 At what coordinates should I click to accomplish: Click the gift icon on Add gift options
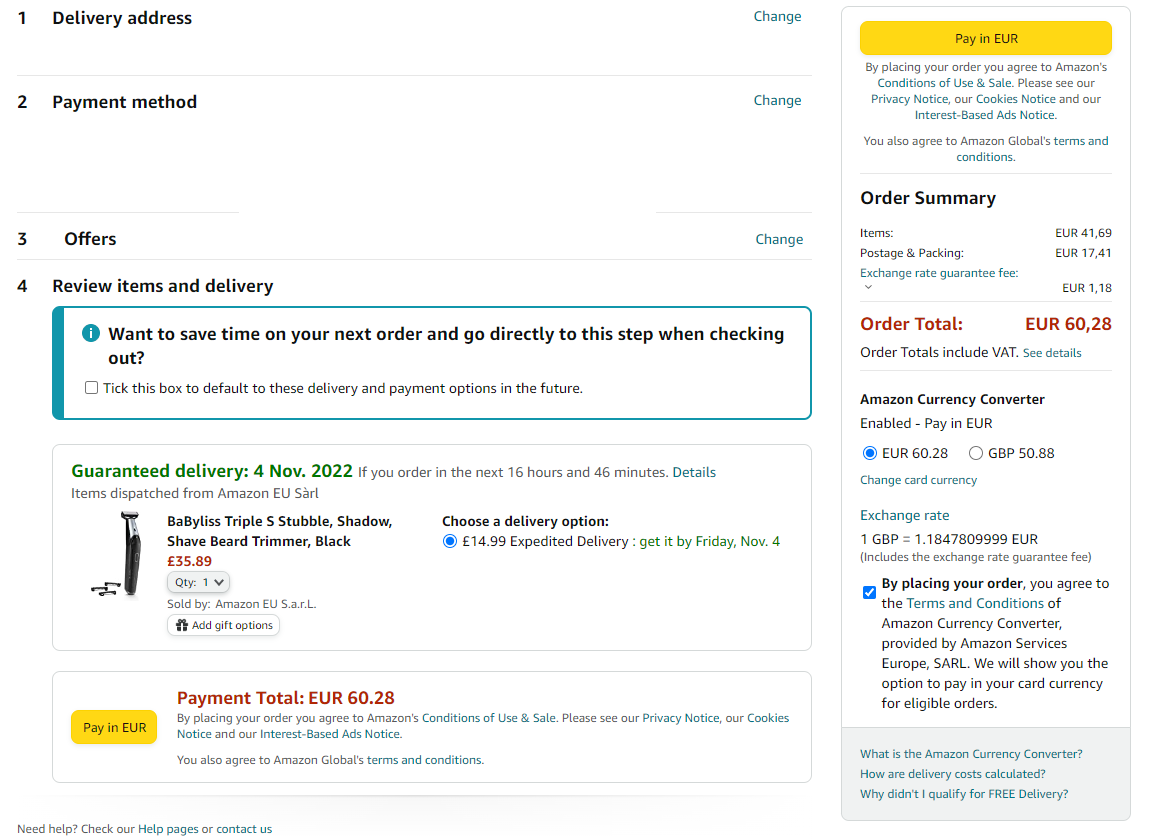coord(181,625)
